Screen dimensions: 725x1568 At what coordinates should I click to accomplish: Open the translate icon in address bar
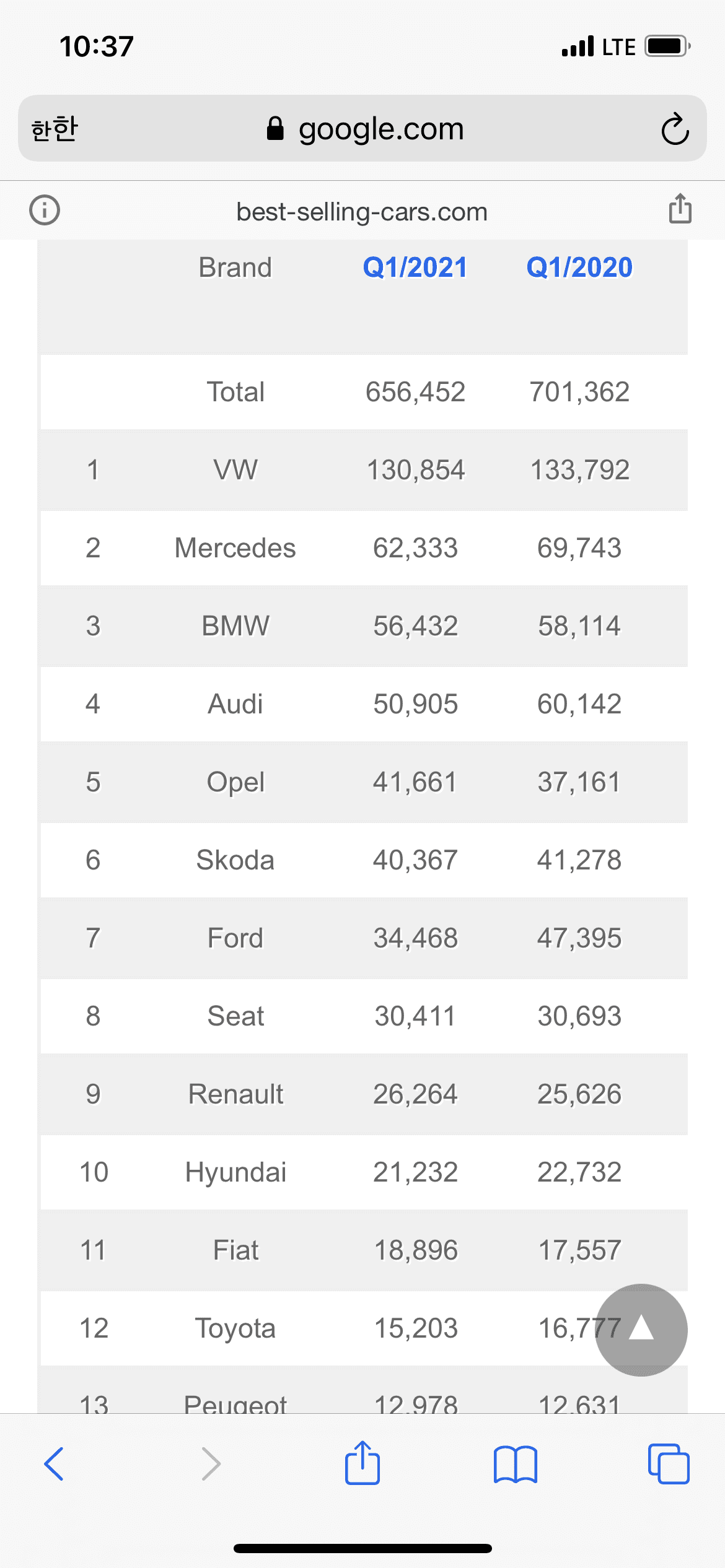tap(55, 129)
